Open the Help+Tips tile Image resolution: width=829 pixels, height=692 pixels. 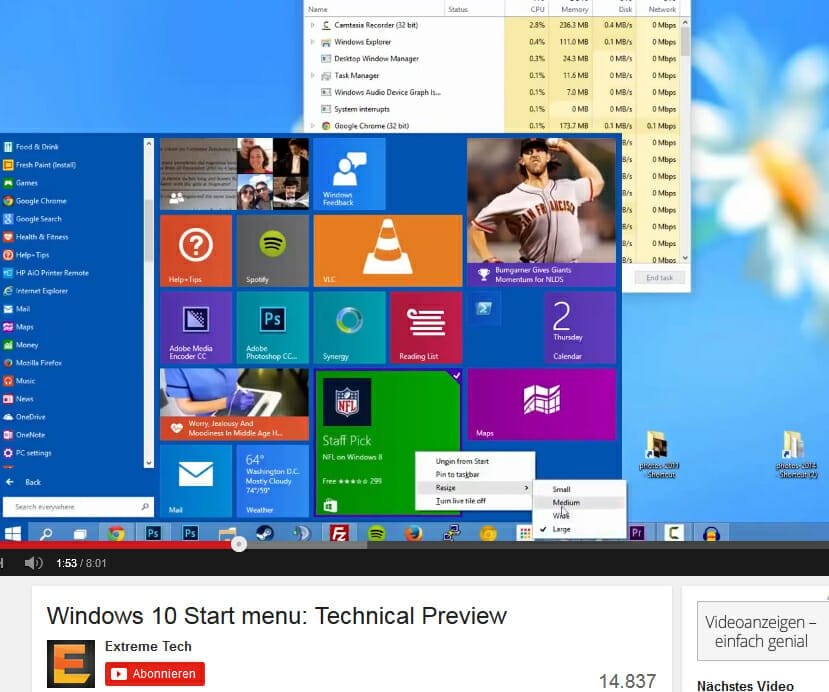(195, 250)
